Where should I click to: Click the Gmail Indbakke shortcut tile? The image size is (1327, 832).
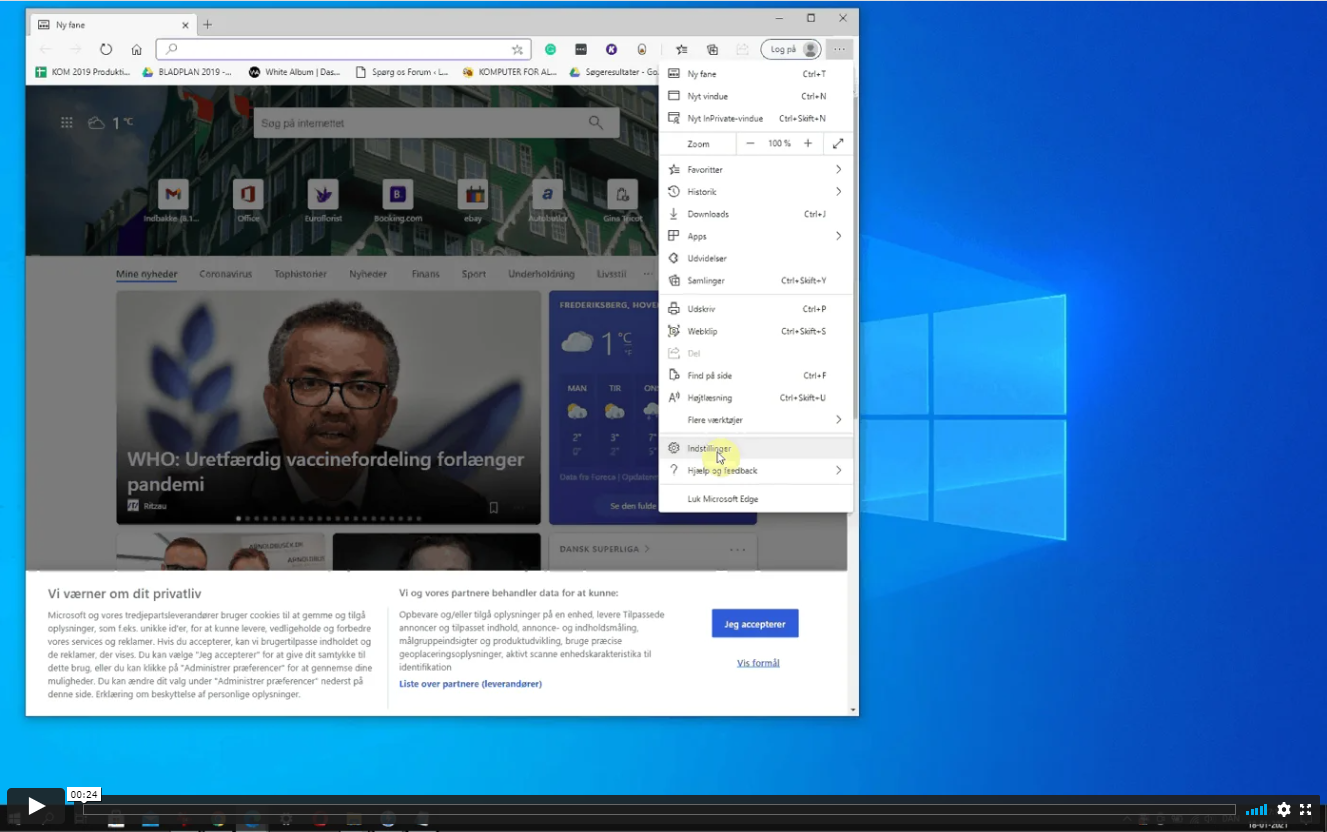coord(172,194)
